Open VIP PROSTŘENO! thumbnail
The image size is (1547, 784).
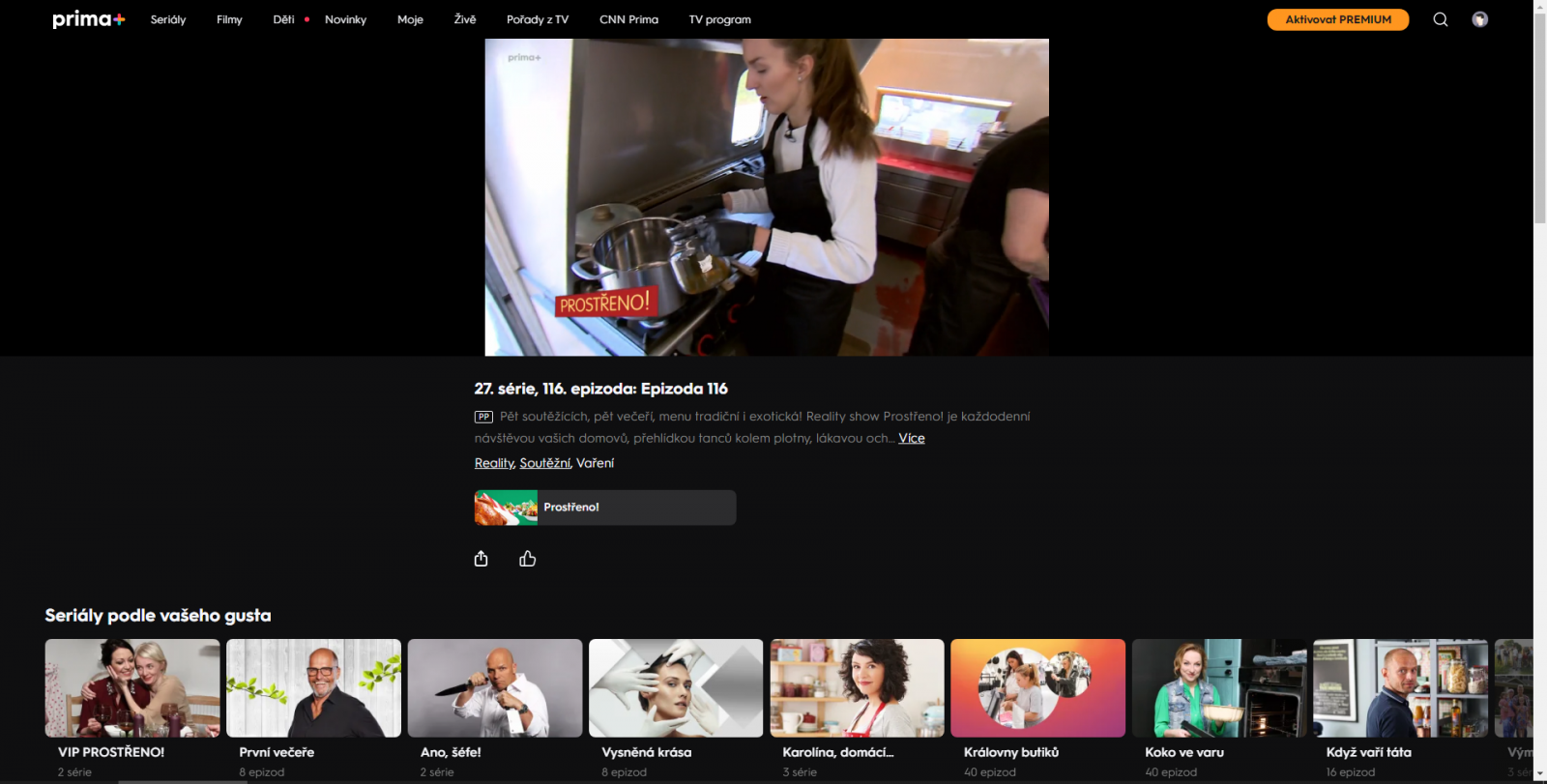(x=132, y=688)
